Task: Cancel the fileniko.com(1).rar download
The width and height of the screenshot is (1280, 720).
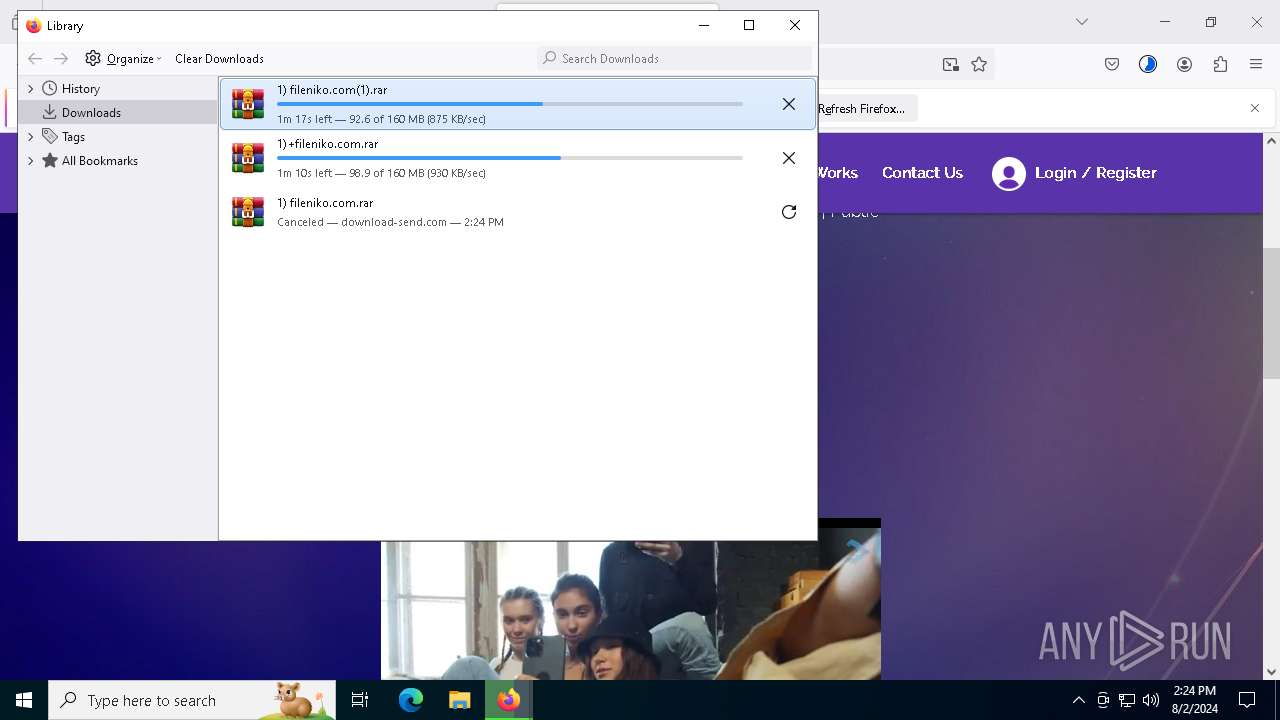Action: (x=789, y=104)
